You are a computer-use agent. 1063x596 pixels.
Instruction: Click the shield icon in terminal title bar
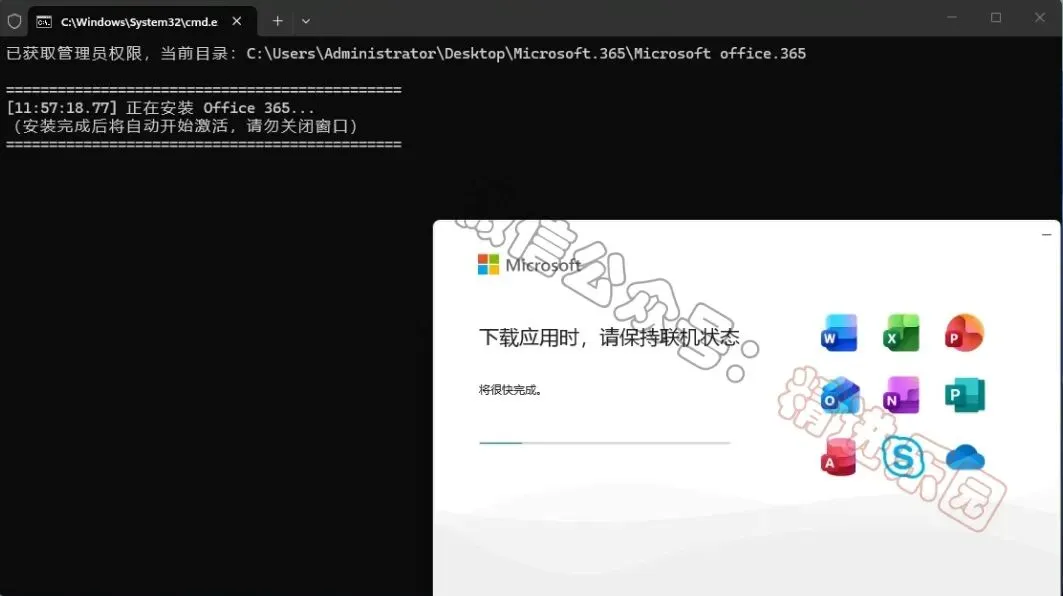(x=14, y=22)
